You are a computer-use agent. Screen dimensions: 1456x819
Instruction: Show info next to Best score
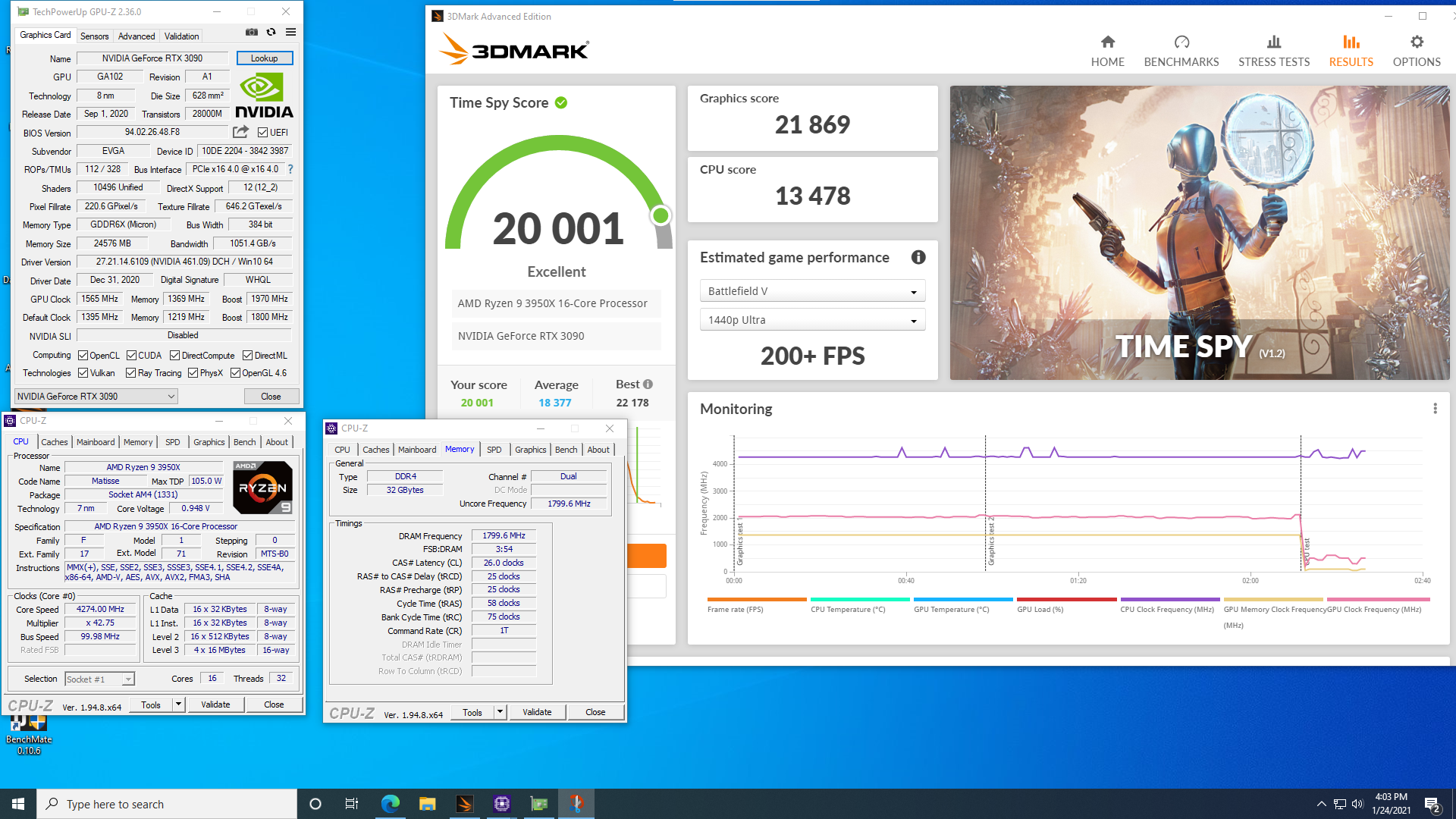(648, 384)
